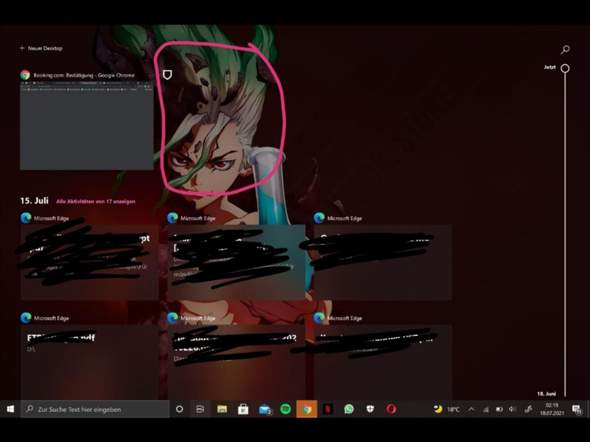Focus the Zur Suche Text hier eingeben box
590x442 pixels.
(x=95, y=409)
